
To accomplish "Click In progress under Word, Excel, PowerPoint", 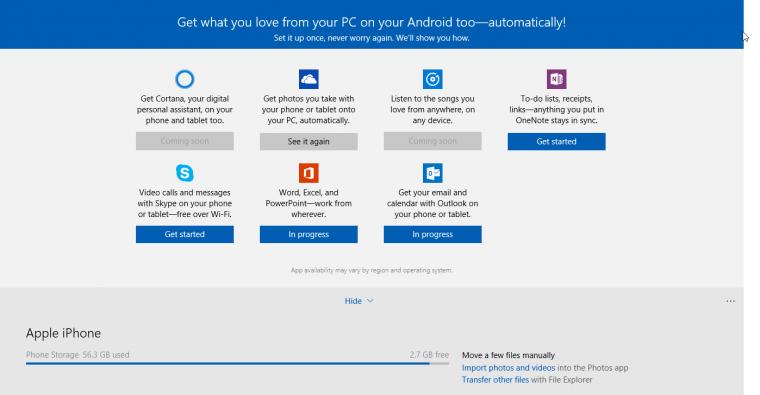I will point(309,234).
